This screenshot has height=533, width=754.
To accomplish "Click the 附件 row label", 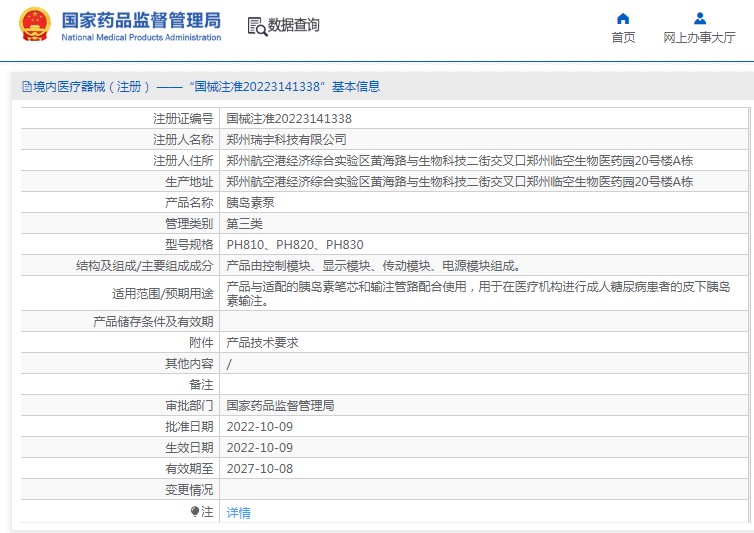I will click(x=201, y=343).
